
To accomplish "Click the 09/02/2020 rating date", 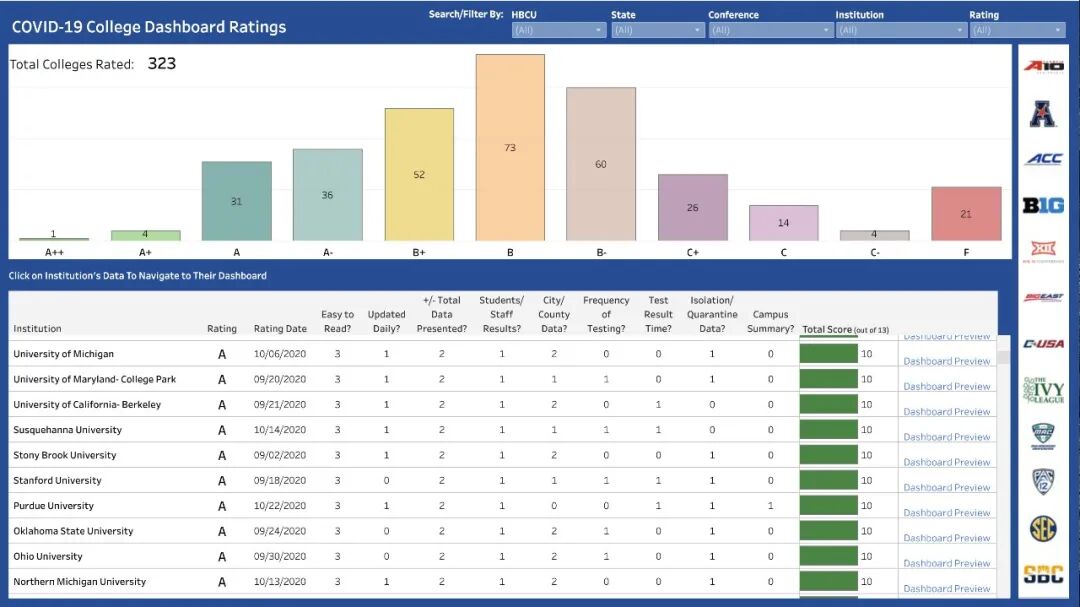I will coord(280,455).
